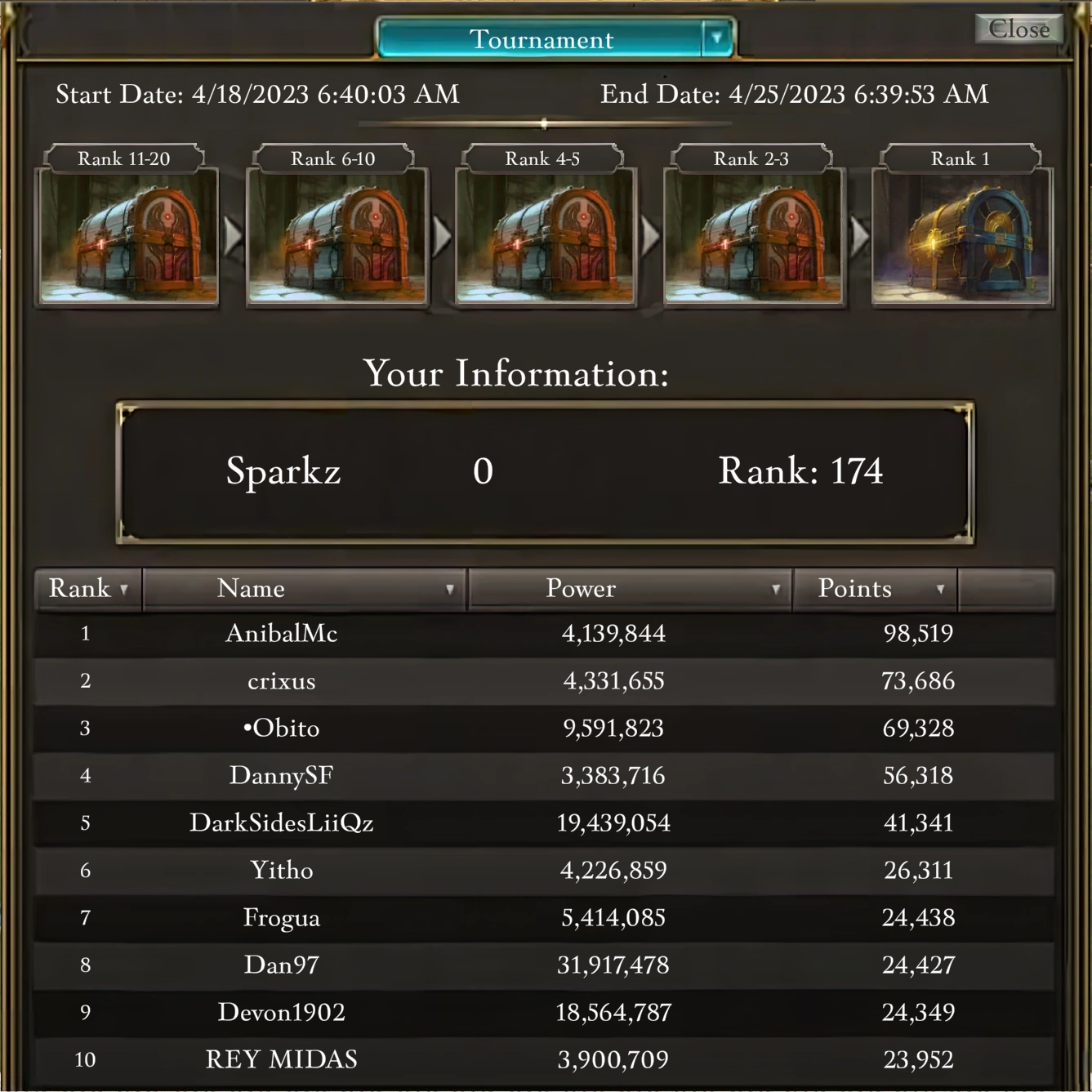Inspect the golden Rank 1 chest
Image resolution: width=1092 pixels, height=1092 pixels.
[x=962, y=237]
